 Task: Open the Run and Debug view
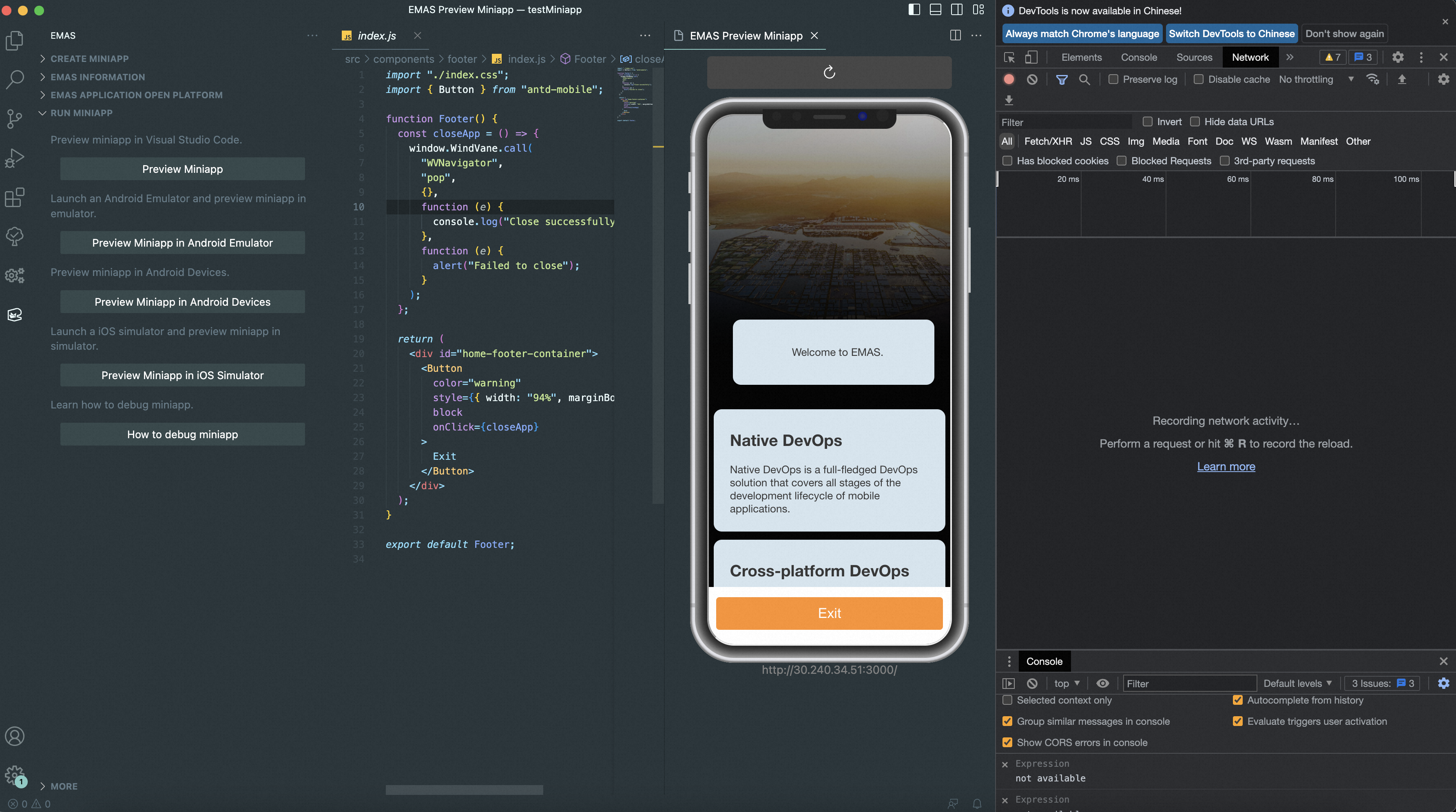pyautogui.click(x=15, y=158)
